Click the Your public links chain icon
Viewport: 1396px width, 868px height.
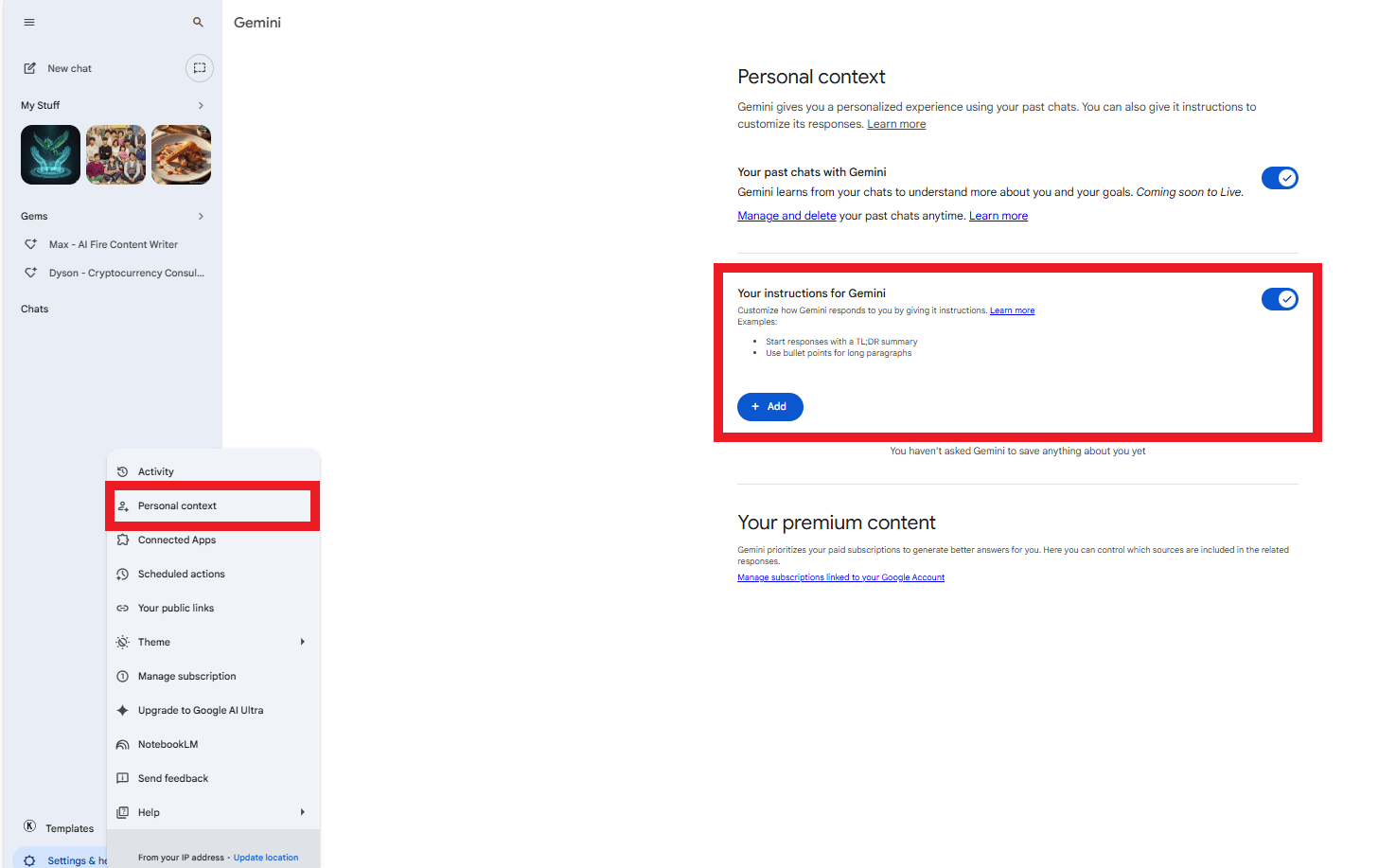[123, 607]
